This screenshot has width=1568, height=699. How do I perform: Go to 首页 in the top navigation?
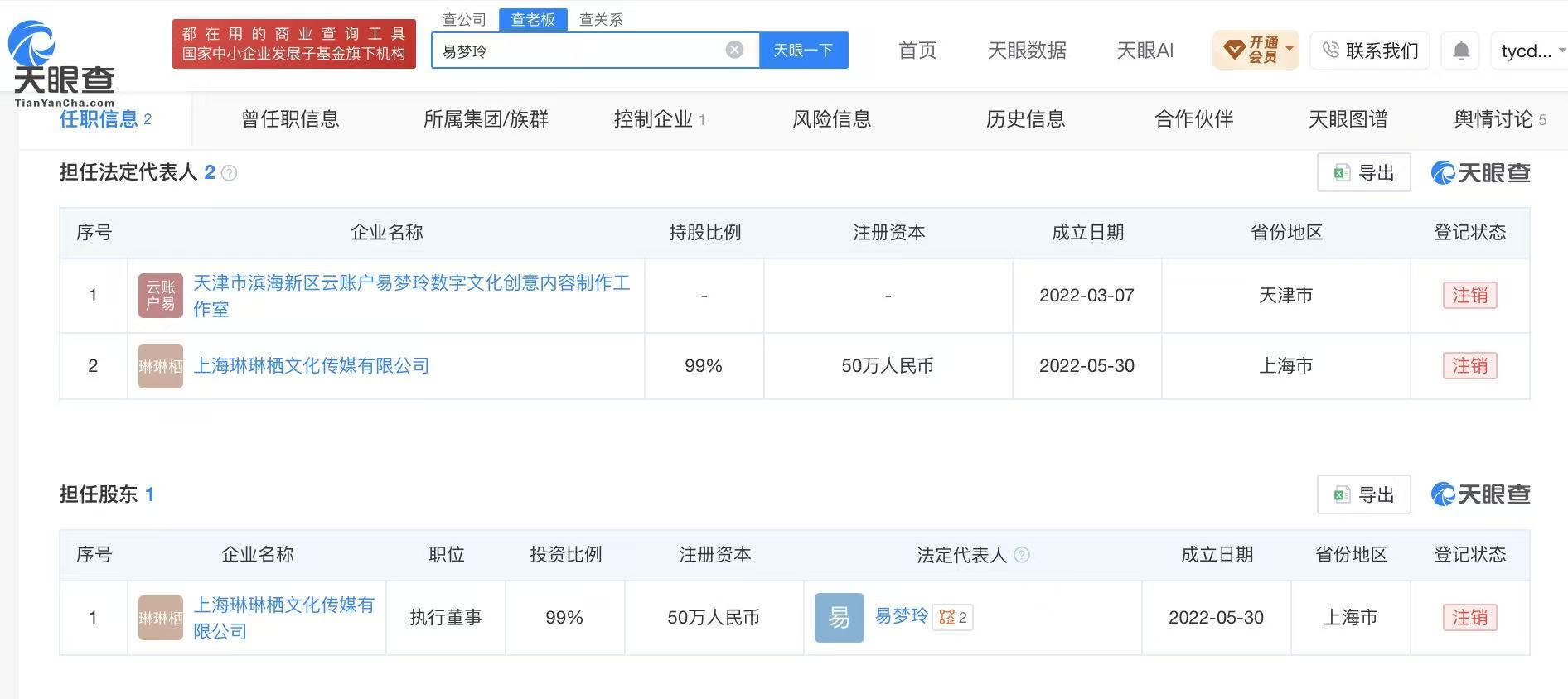(917, 51)
